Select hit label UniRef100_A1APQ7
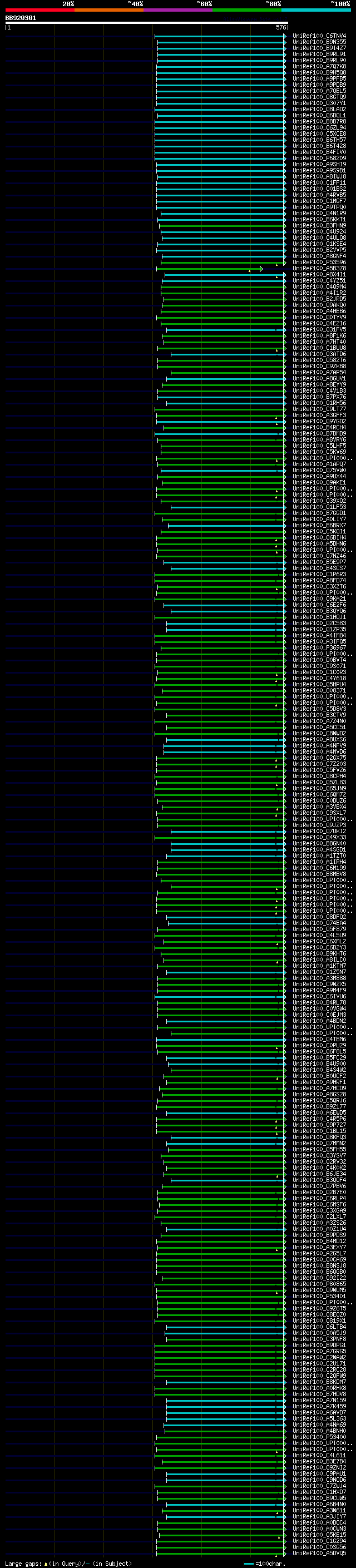356x1568 pixels. pyautogui.click(x=319, y=464)
